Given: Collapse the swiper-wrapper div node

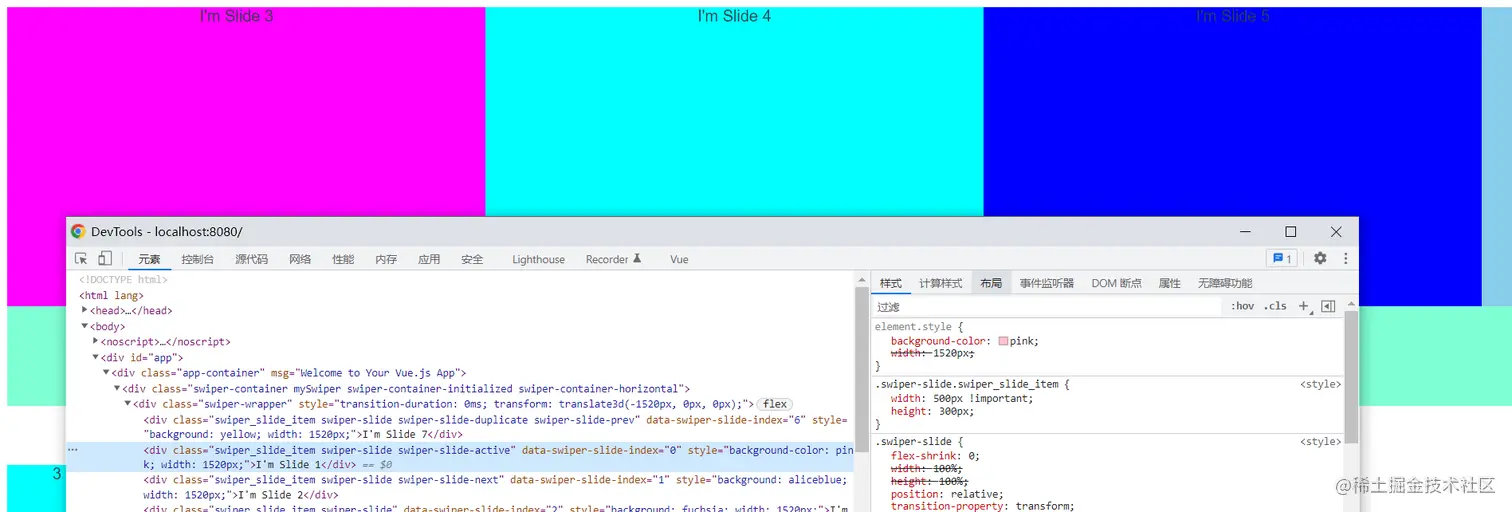Looking at the screenshot, I should (x=128, y=403).
